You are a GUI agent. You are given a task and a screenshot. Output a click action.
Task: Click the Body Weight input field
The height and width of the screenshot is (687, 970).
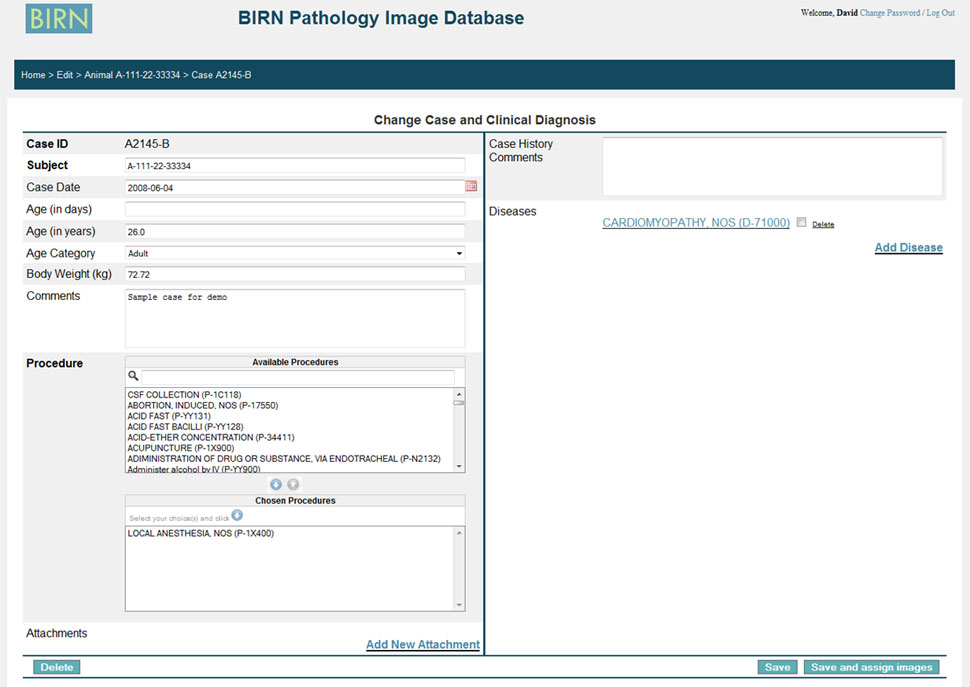(x=294, y=274)
